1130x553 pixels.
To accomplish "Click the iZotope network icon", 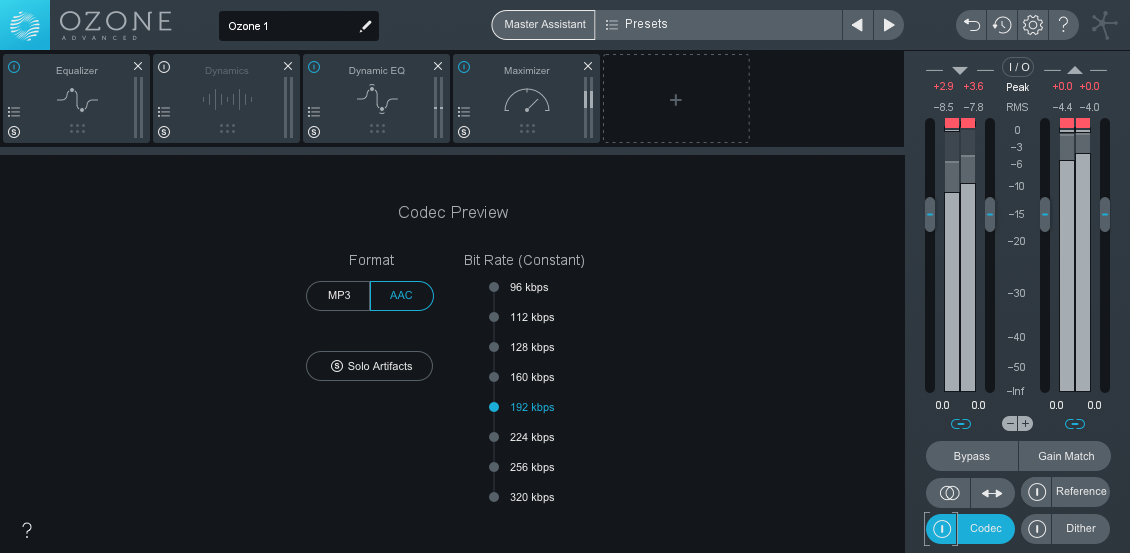I will 1105,25.
